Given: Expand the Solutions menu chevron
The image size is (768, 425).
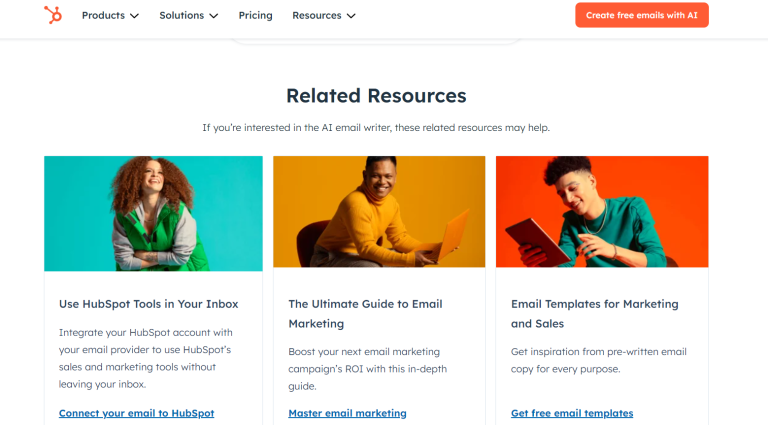Looking at the screenshot, I should pos(214,16).
